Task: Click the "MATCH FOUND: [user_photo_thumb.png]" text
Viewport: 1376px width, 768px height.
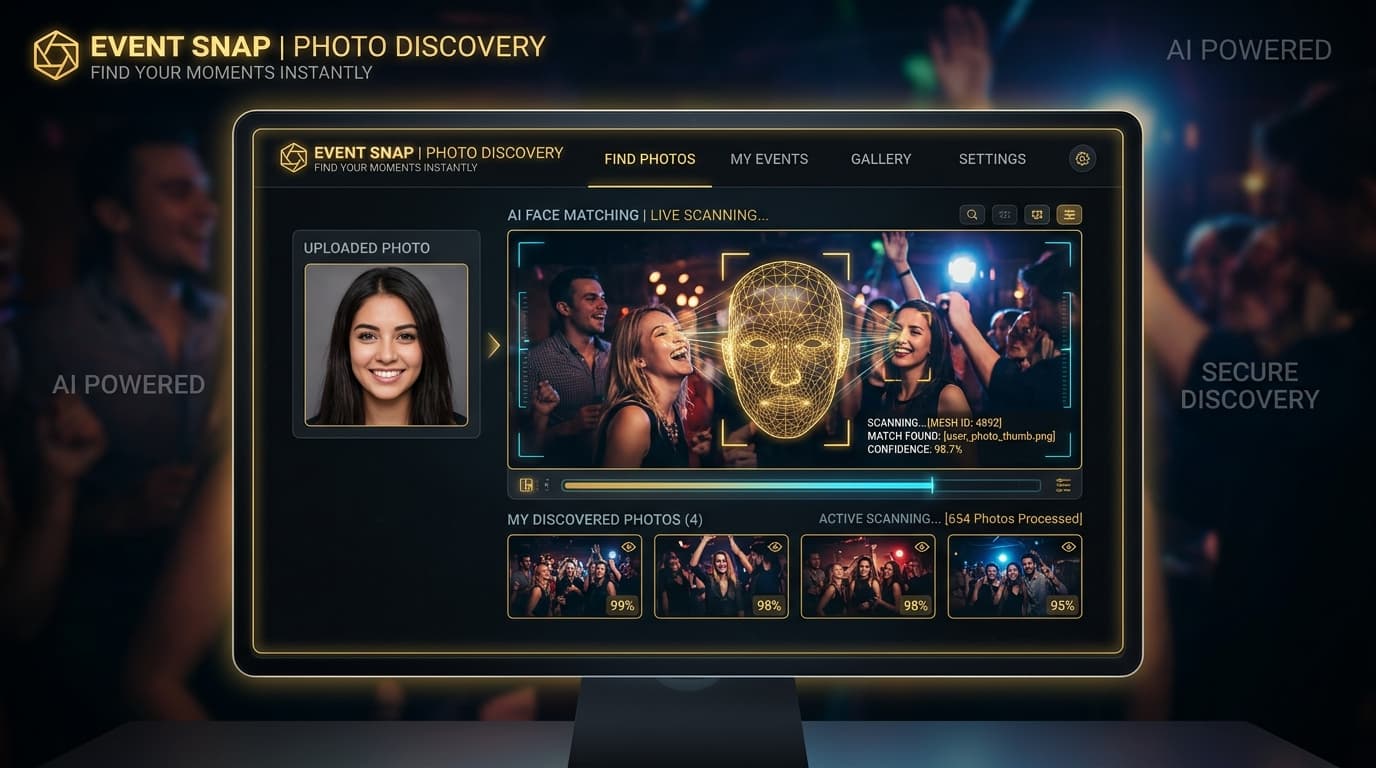Action: (x=961, y=436)
